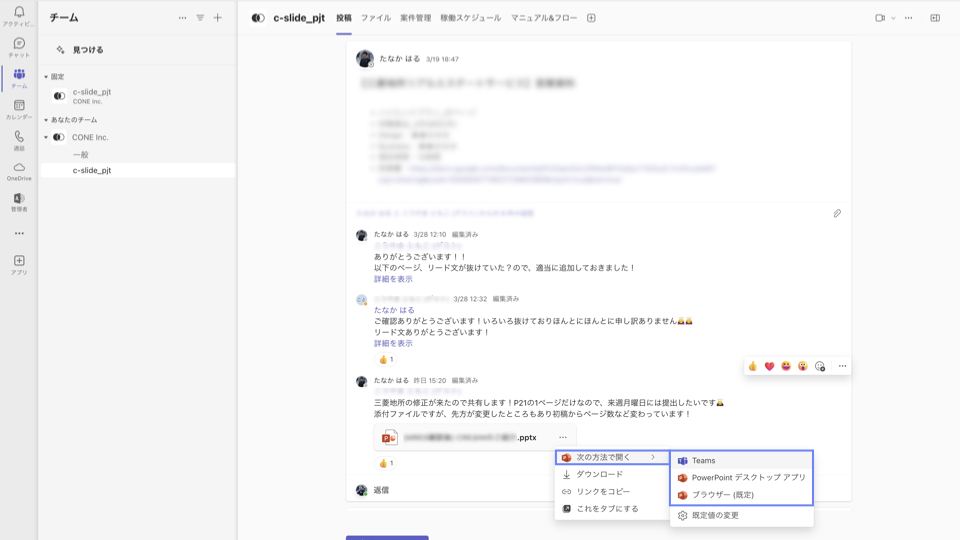Select ダウンロード from context menu
This screenshot has width=960, height=540.
(599, 475)
